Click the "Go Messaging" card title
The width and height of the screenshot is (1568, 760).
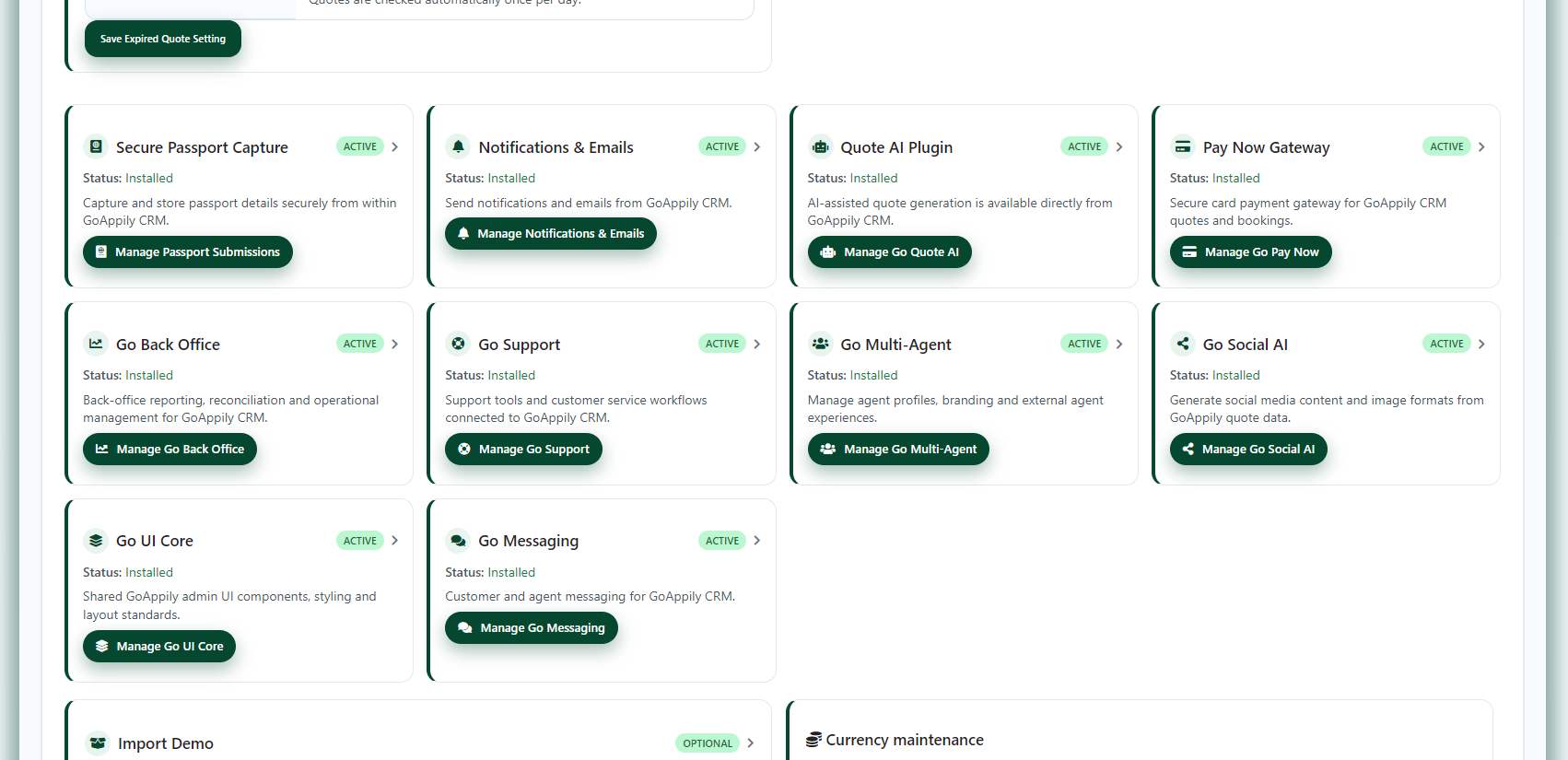pyautogui.click(x=529, y=541)
